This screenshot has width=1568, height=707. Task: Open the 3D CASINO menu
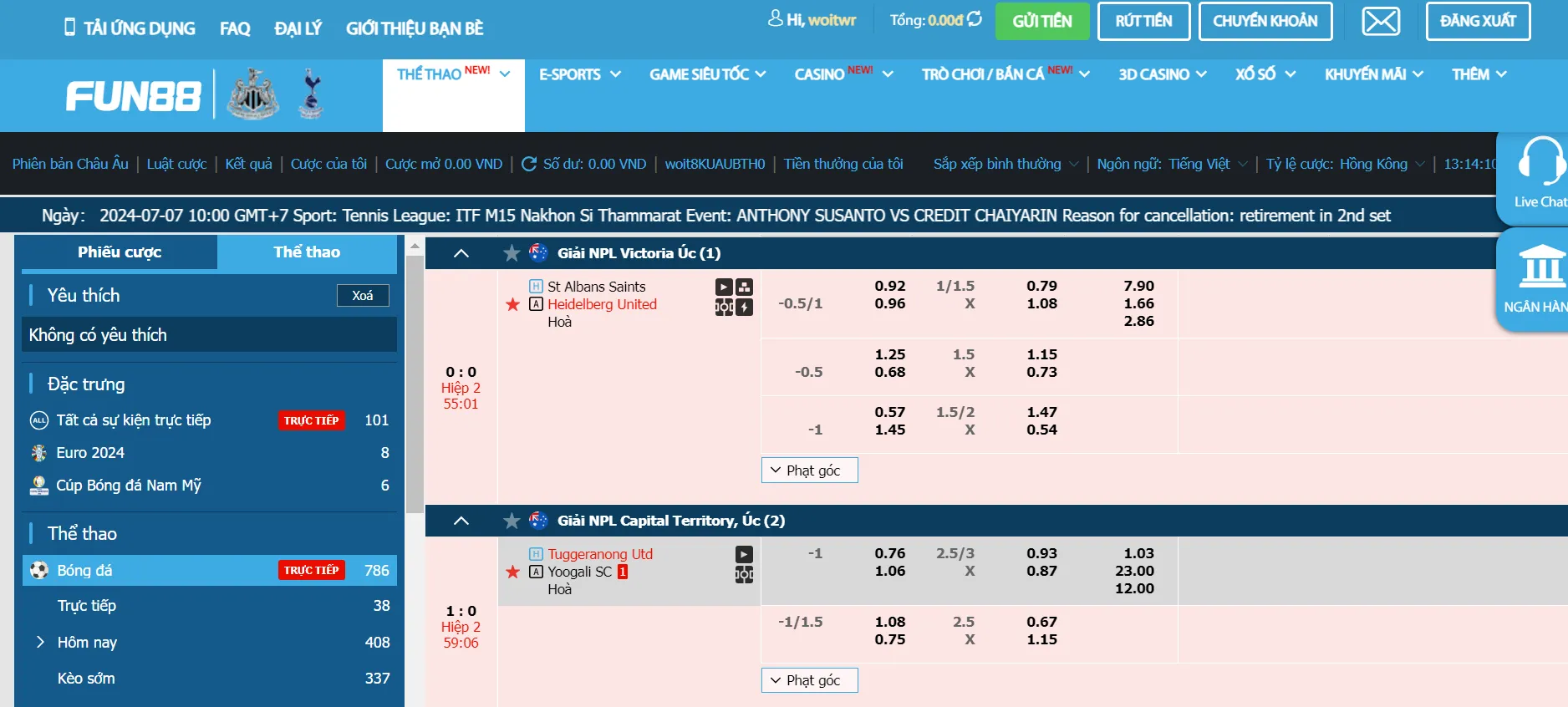1163,74
